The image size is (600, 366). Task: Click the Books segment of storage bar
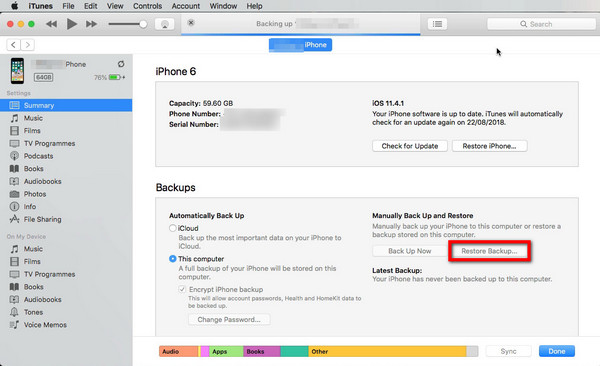(x=262, y=351)
